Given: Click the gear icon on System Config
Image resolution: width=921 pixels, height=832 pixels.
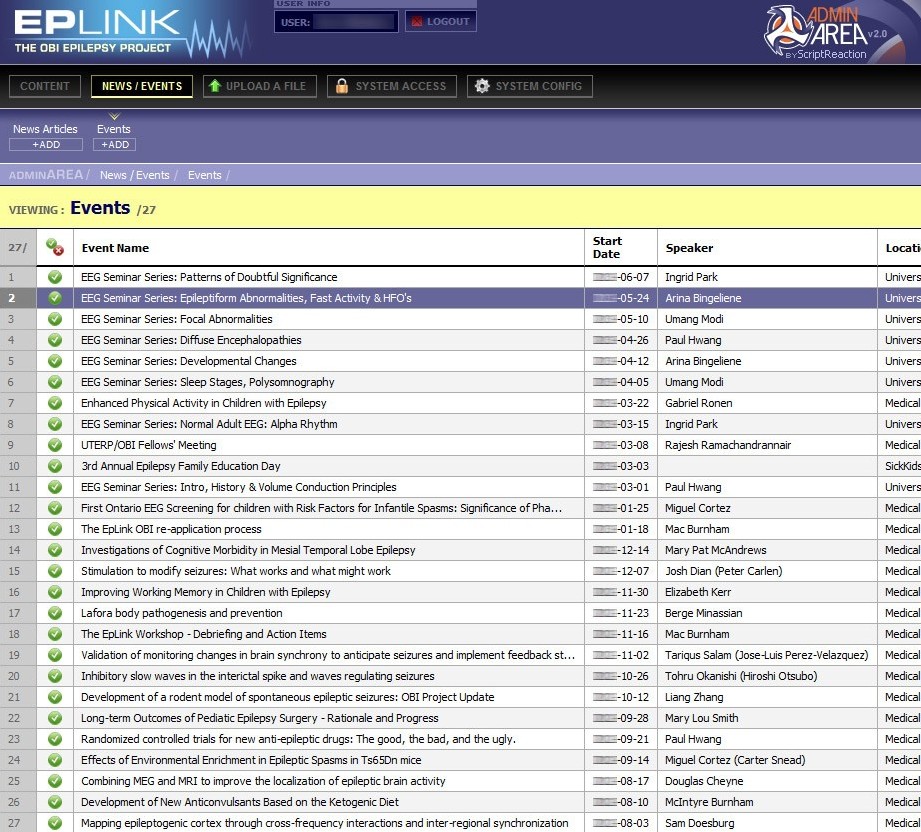Looking at the screenshot, I should [482, 86].
